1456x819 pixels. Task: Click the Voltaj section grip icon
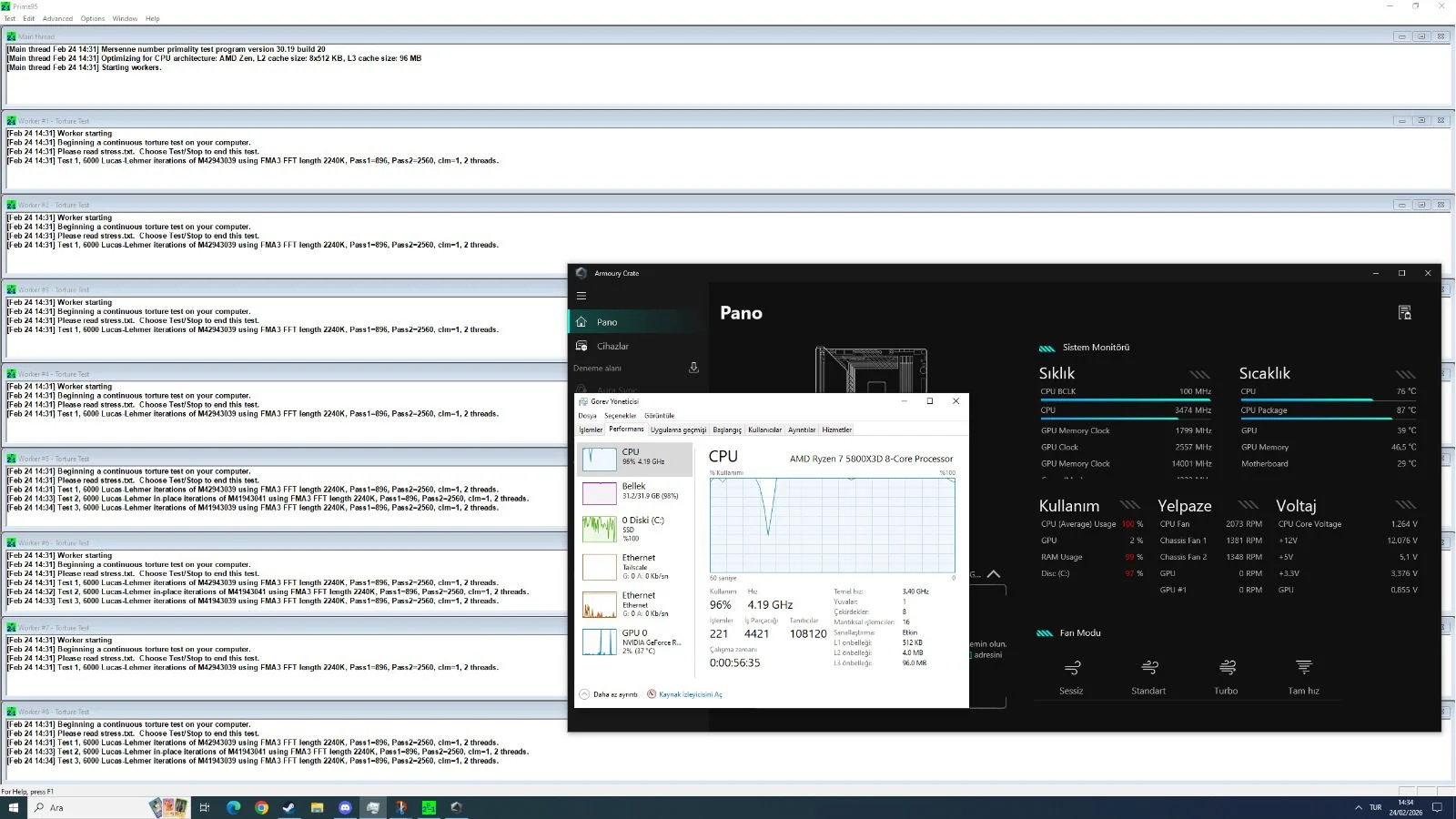coord(1406,505)
